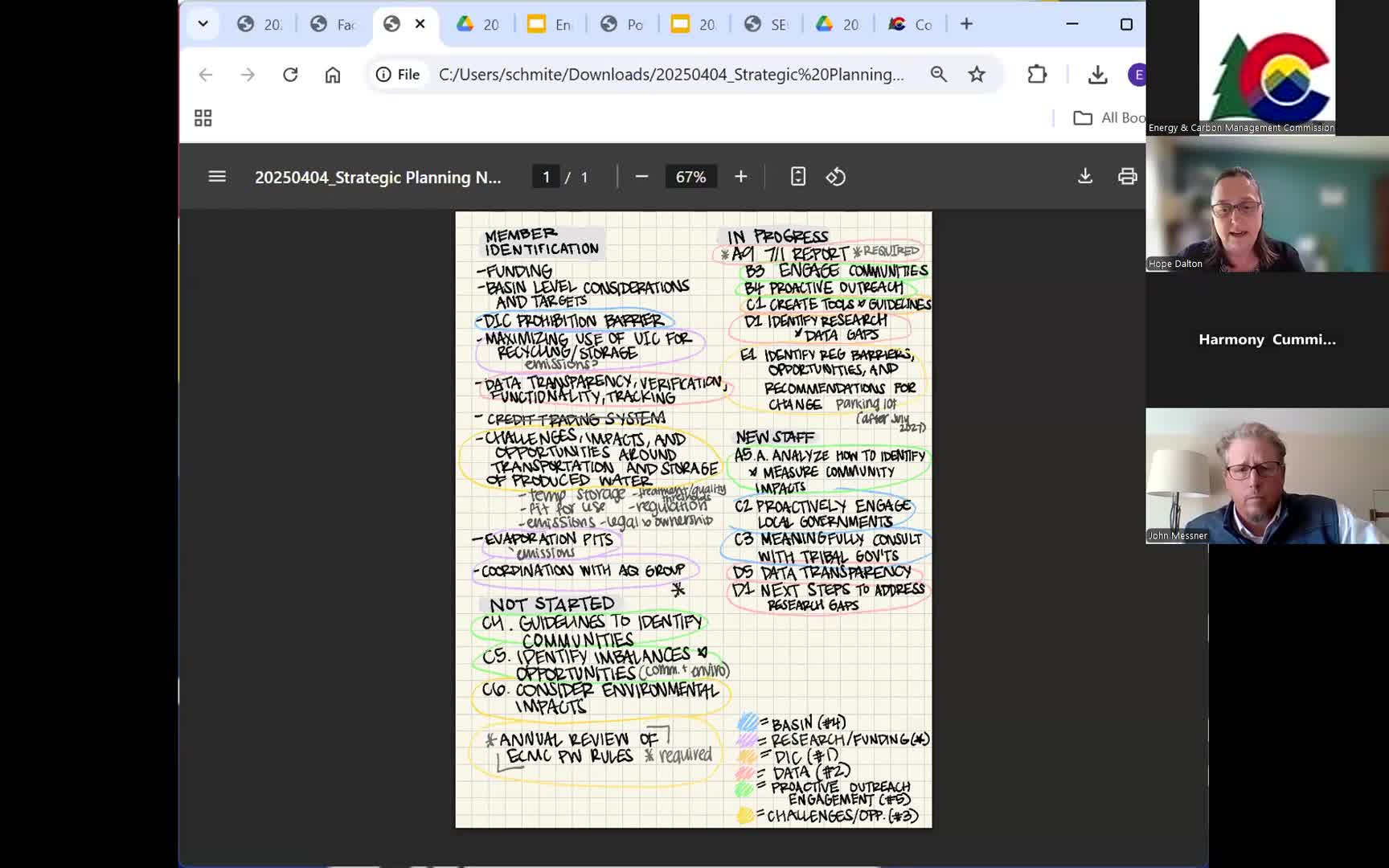Switch to the Google Drive tab labeled 20

pos(478,24)
